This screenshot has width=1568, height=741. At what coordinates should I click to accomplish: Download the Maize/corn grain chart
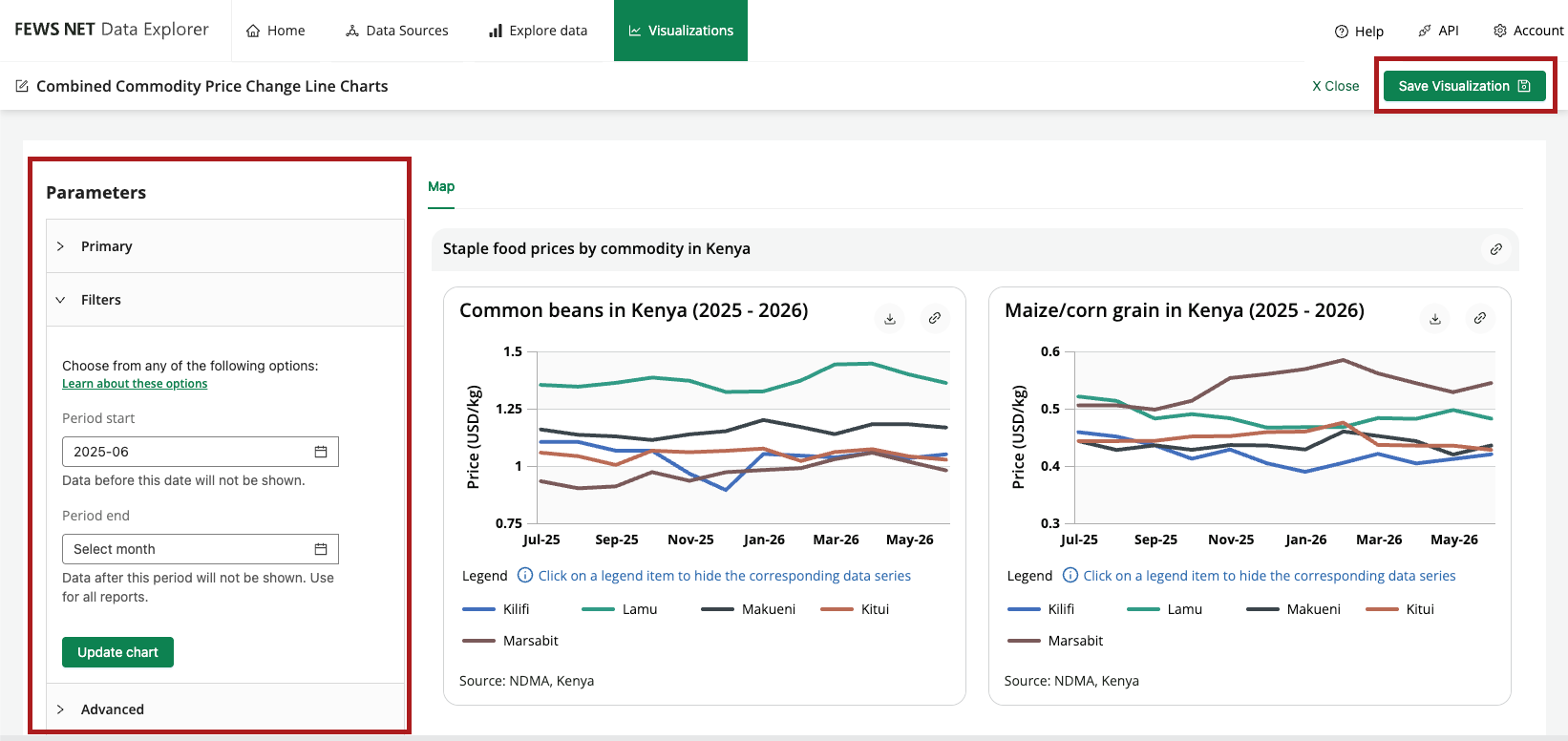(1435, 319)
